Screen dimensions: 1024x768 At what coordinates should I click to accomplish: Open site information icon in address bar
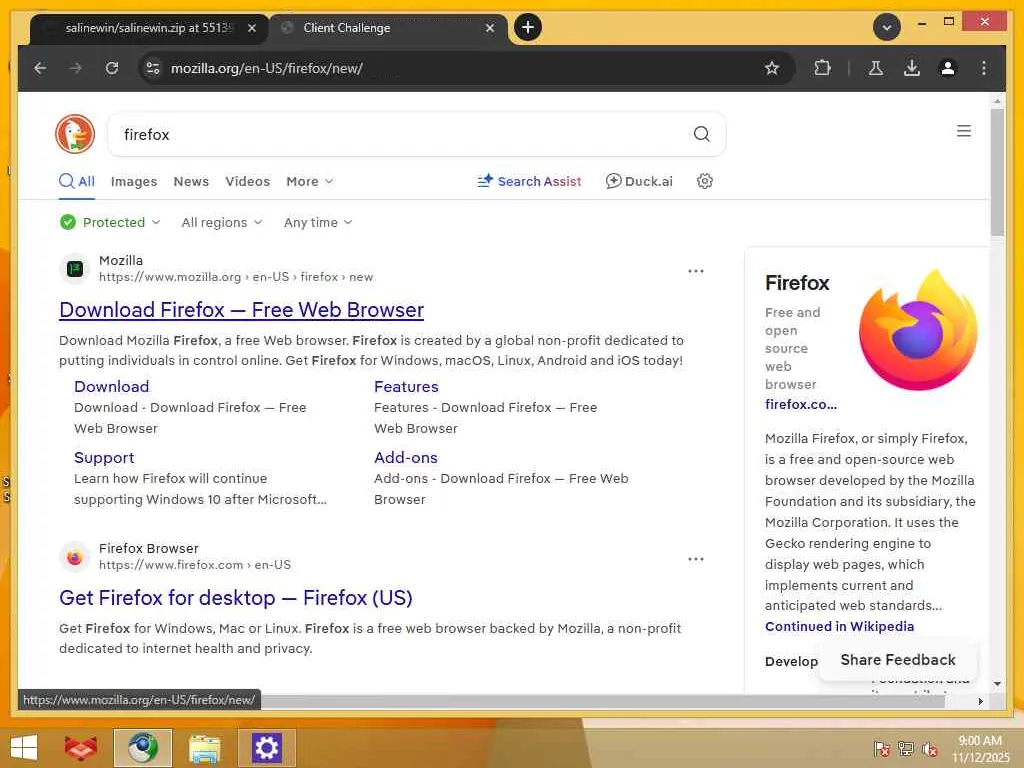coord(153,68)
